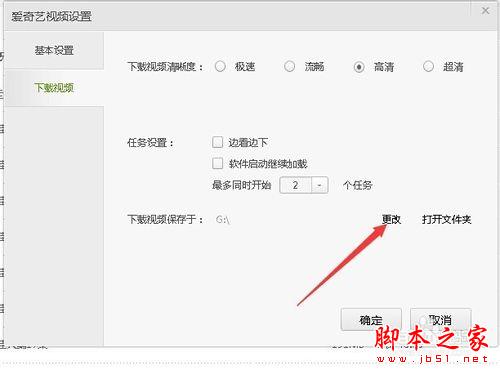Viewport: 500px width, 370px height.
Task: Expand the simultaneous tasks count dropdown
Action: point(320,185)
